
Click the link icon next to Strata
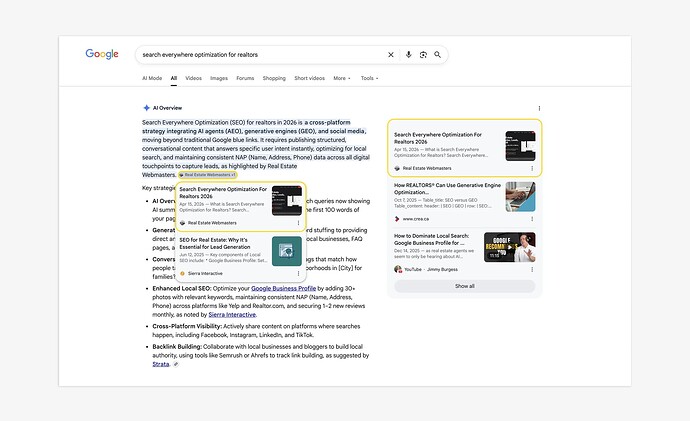(176, 364)
